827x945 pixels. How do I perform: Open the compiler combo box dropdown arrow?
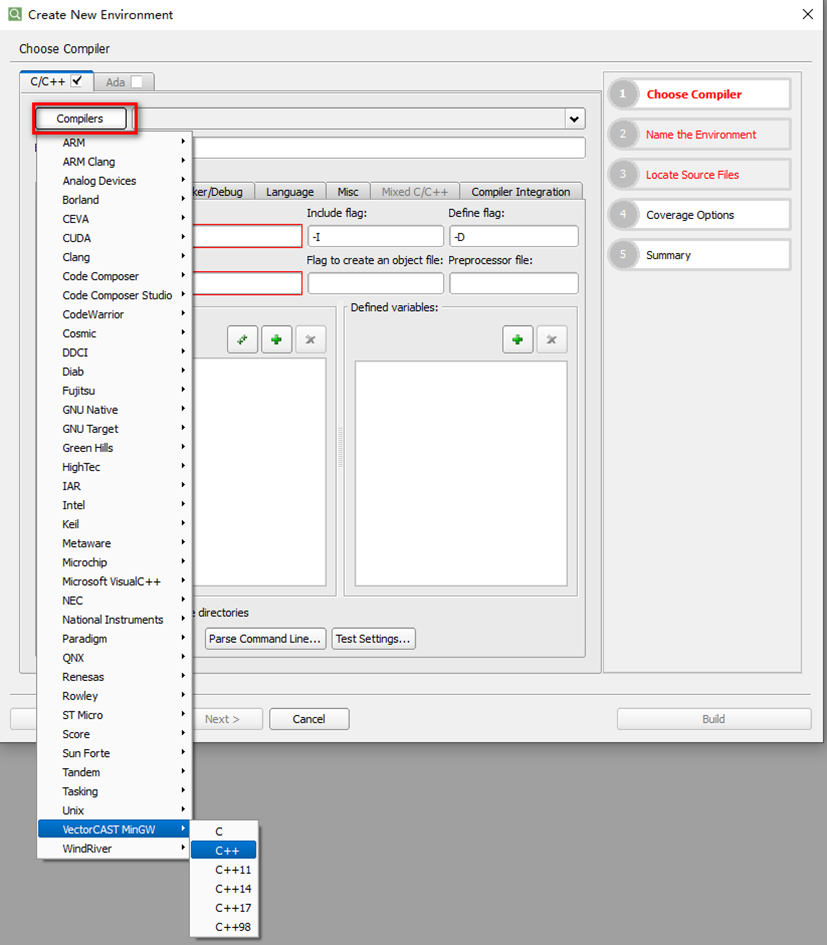pyautogui.click(x=574, y=119)
